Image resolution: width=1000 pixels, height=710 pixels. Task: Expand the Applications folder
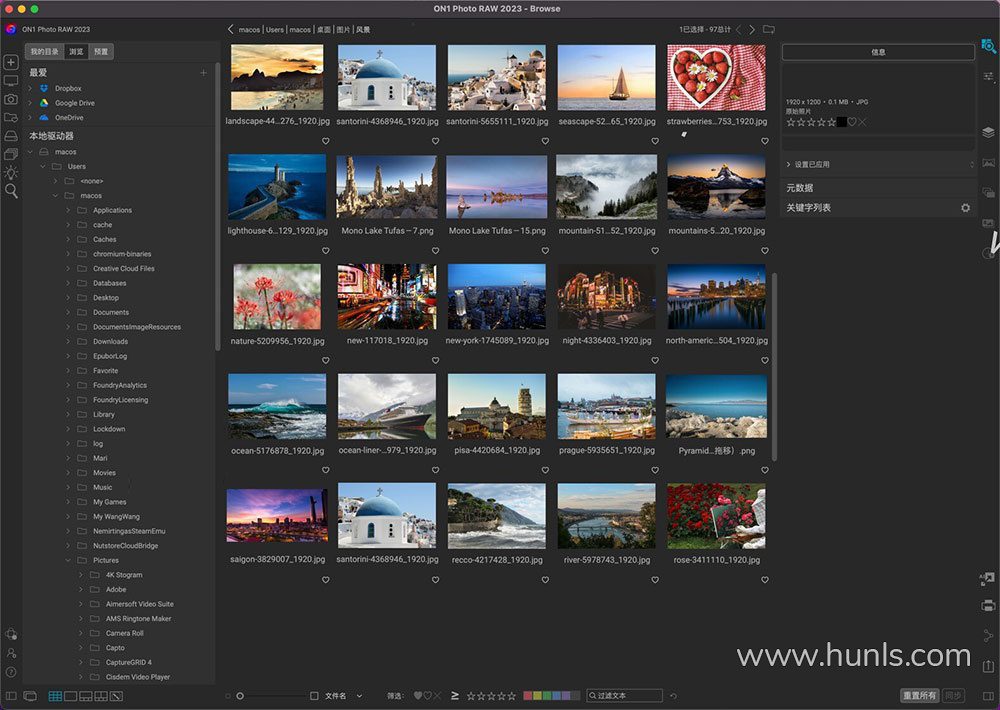68,210
